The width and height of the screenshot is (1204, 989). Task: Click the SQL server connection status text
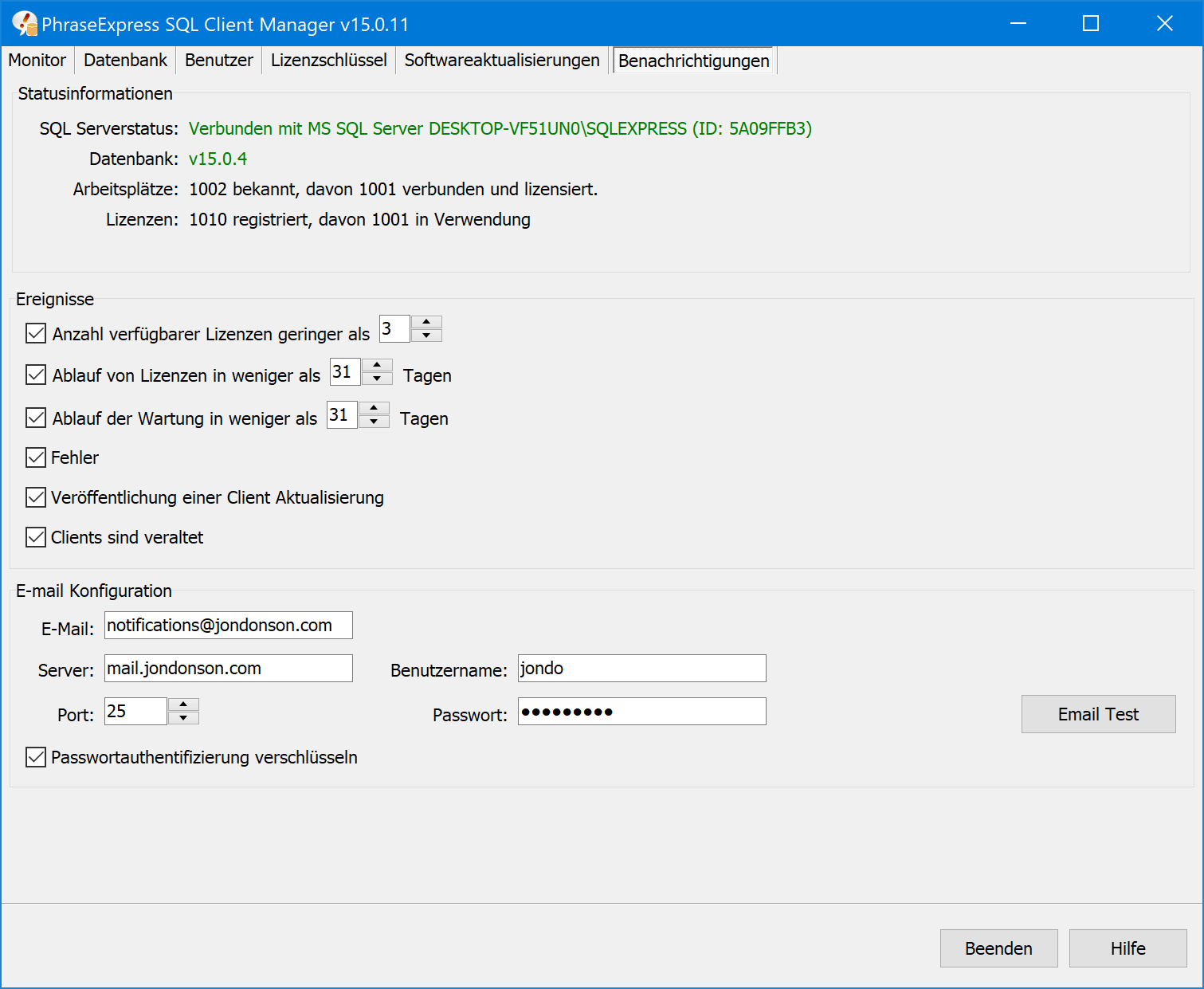pyautogui.click(x=500, y=129)
